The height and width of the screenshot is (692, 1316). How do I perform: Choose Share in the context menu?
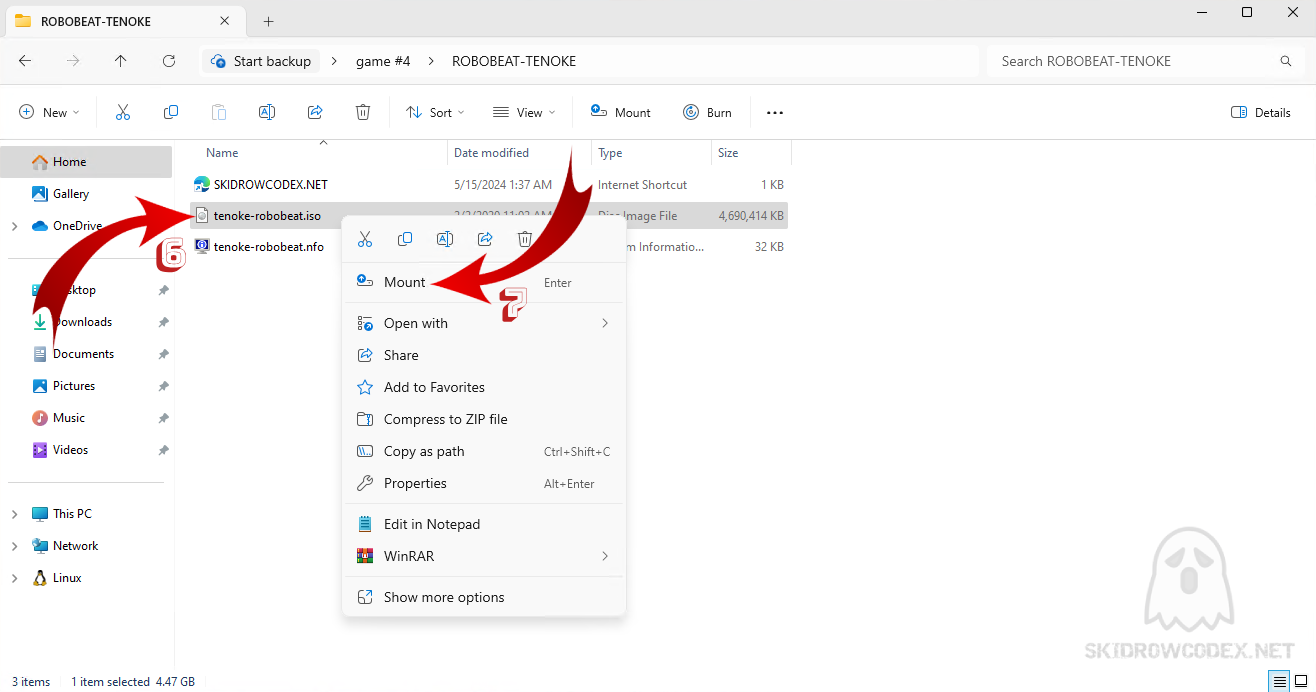click(x=484, y=355)
